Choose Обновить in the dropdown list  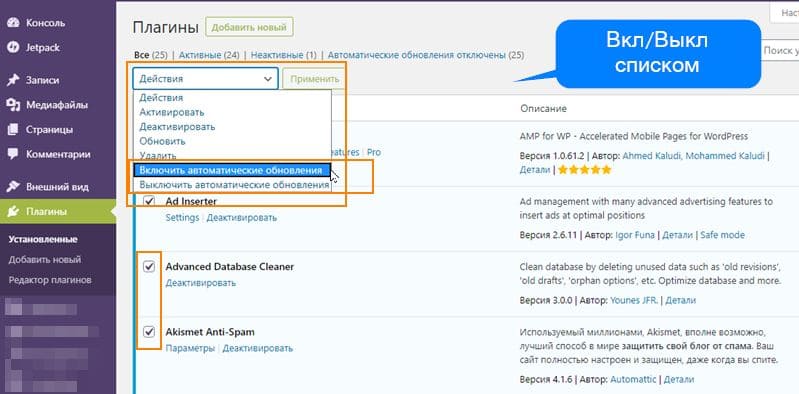tap(232, 141)
